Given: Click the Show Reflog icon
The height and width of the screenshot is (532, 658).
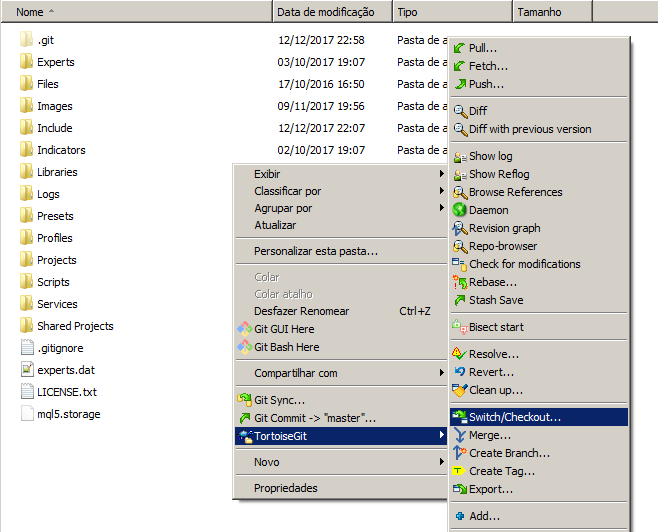Looking at the screenshot, I should point(460,175).
